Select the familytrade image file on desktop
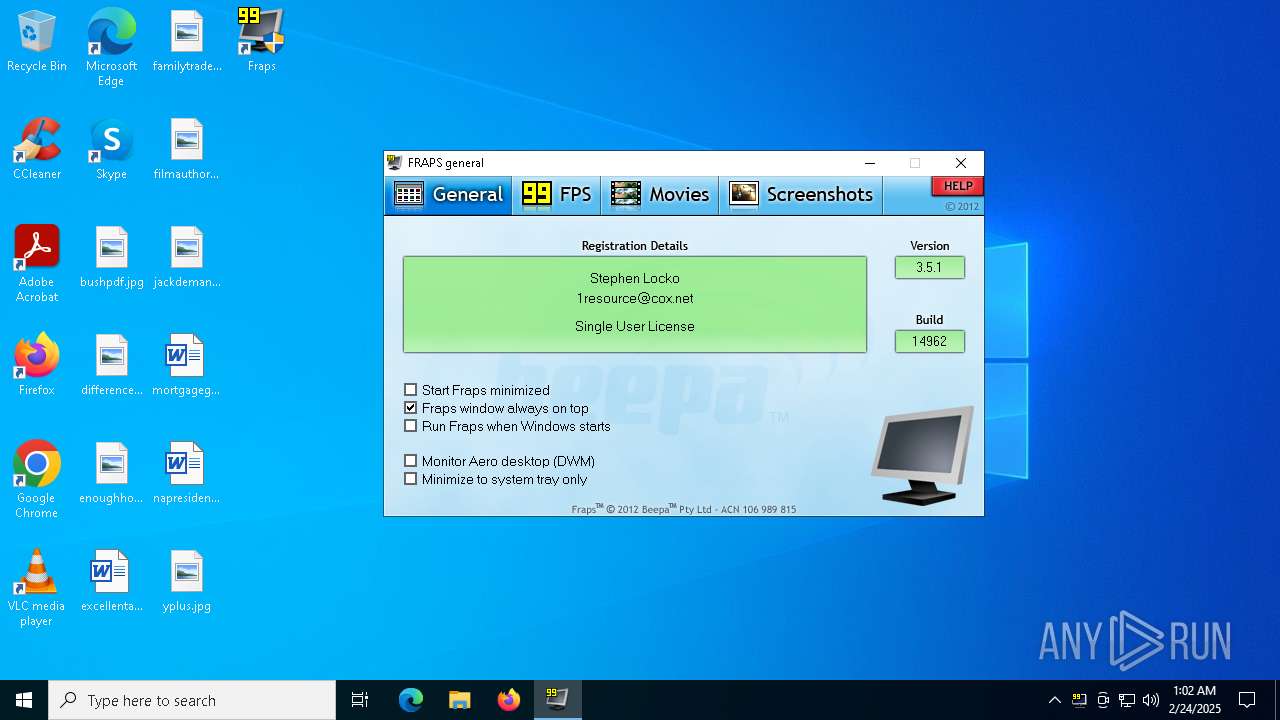Image resolution: width=1280 pixels, height=720 pixels. [x=187, y=42]
